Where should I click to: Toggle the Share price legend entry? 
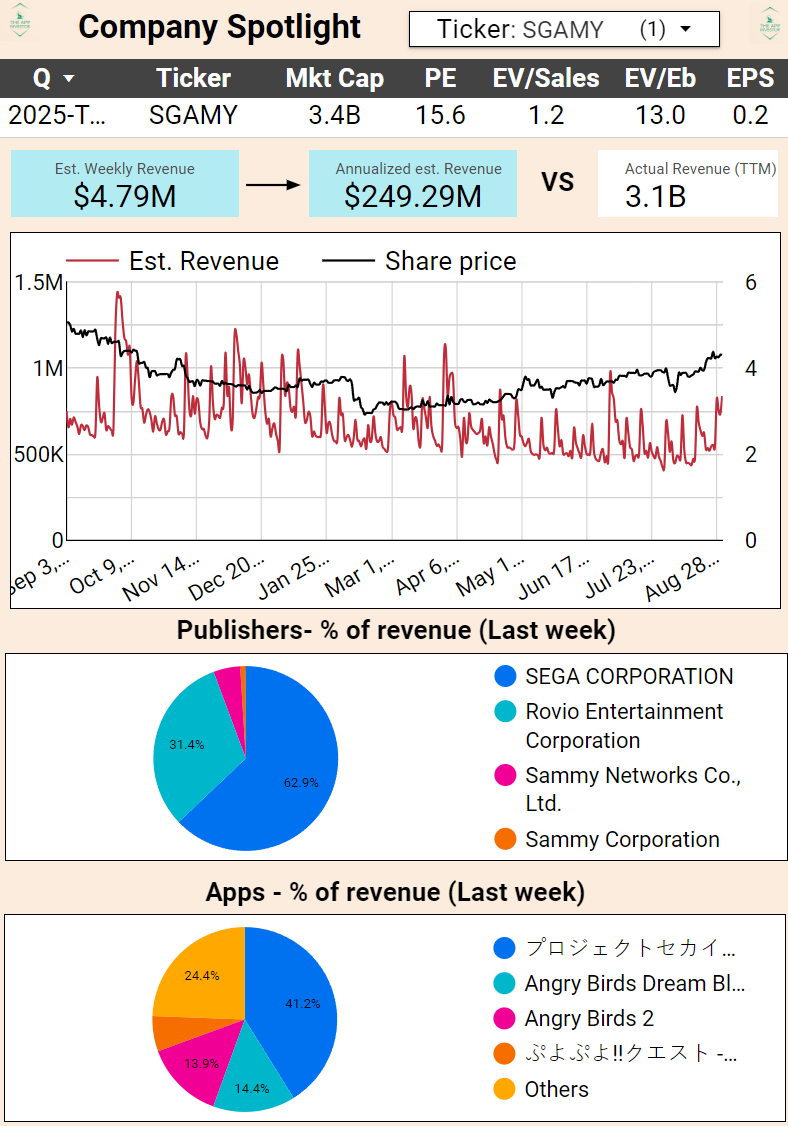(x=420, y=261)
